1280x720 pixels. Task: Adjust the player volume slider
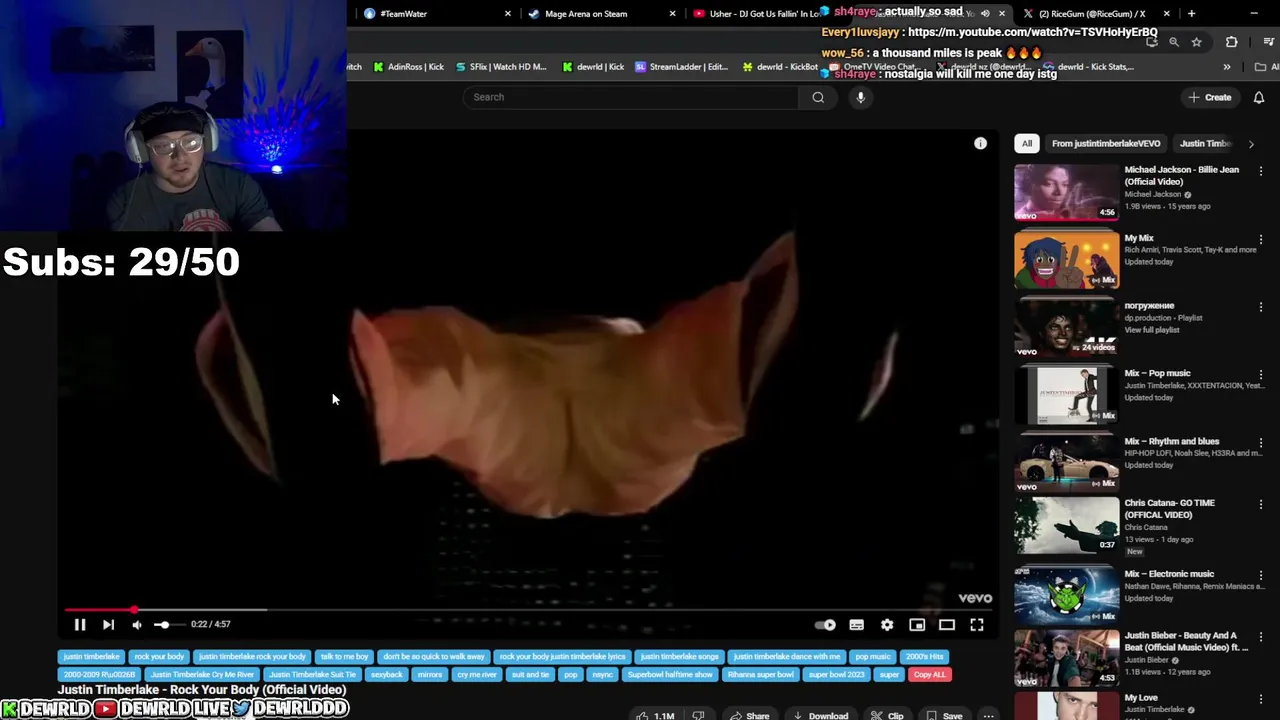tap(168, 624)
